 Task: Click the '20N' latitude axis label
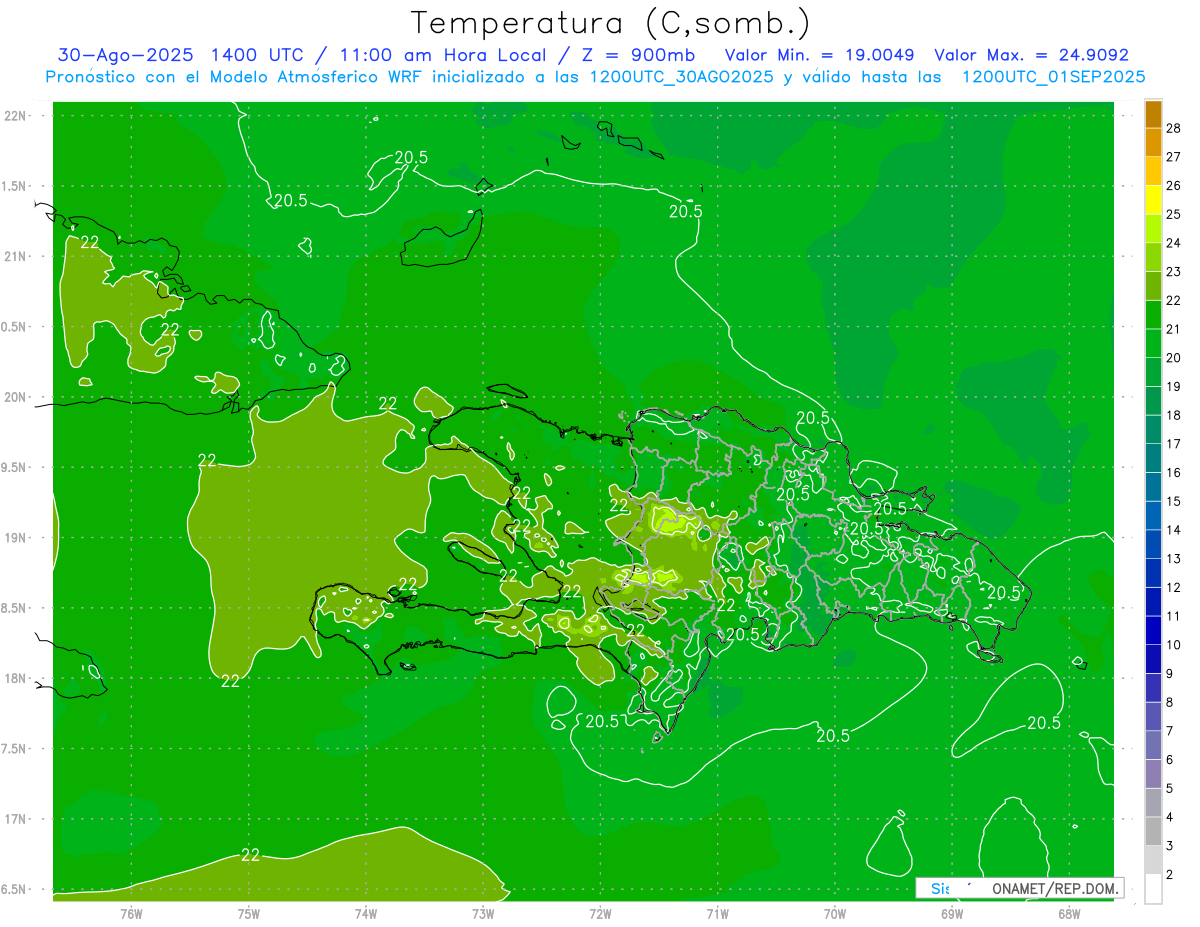click(x=16, y=397)
